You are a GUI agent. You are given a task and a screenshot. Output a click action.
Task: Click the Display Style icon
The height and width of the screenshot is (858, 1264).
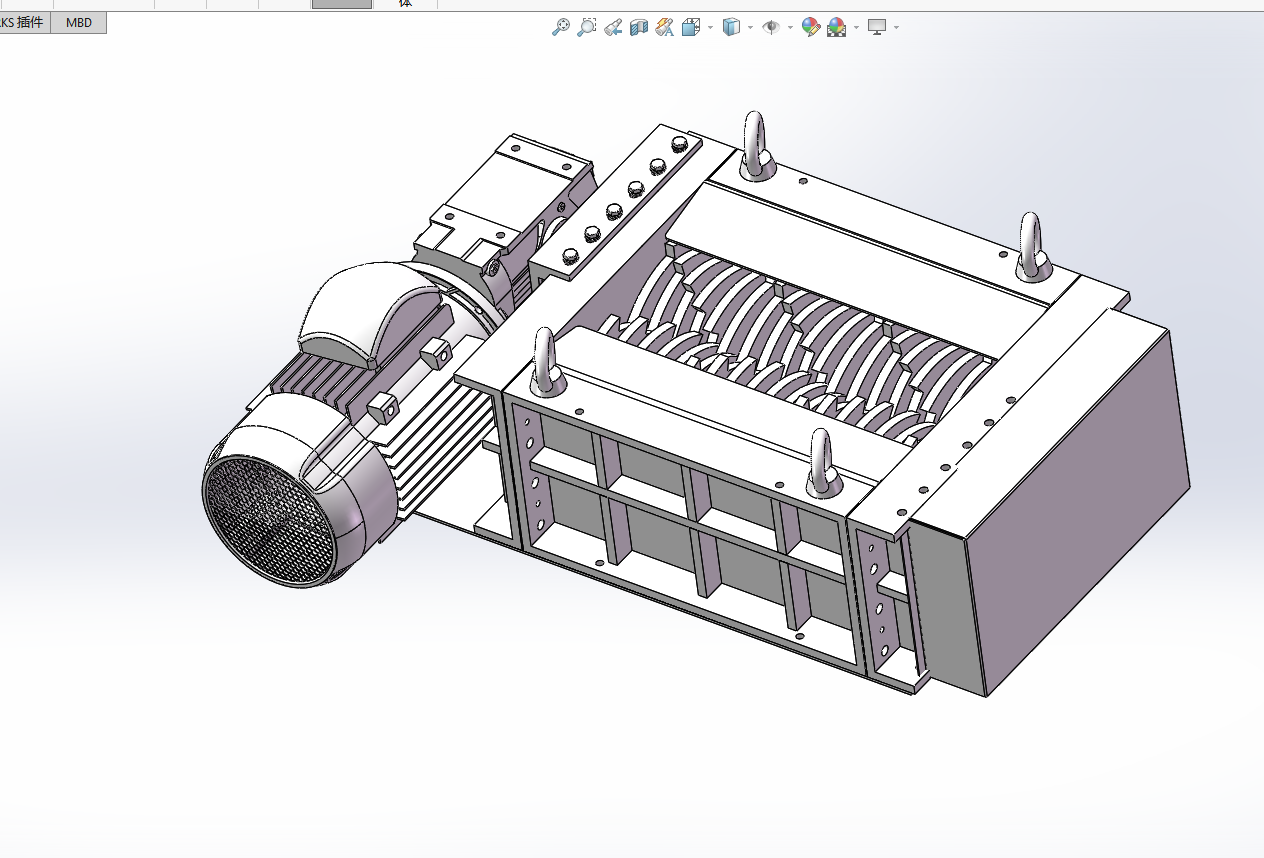tap(731, 27)
